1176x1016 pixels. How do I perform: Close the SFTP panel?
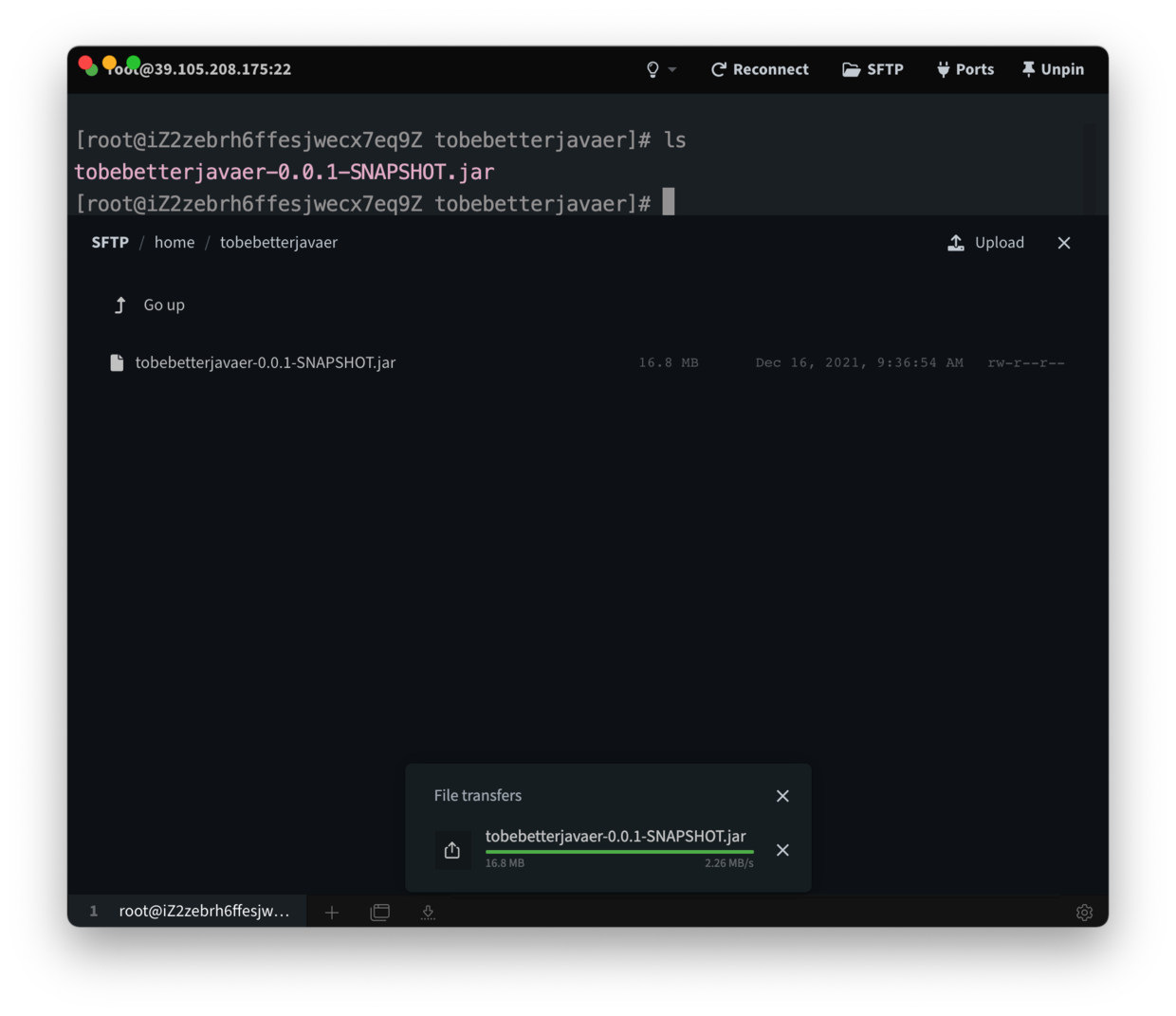(x=1063, y=242)
